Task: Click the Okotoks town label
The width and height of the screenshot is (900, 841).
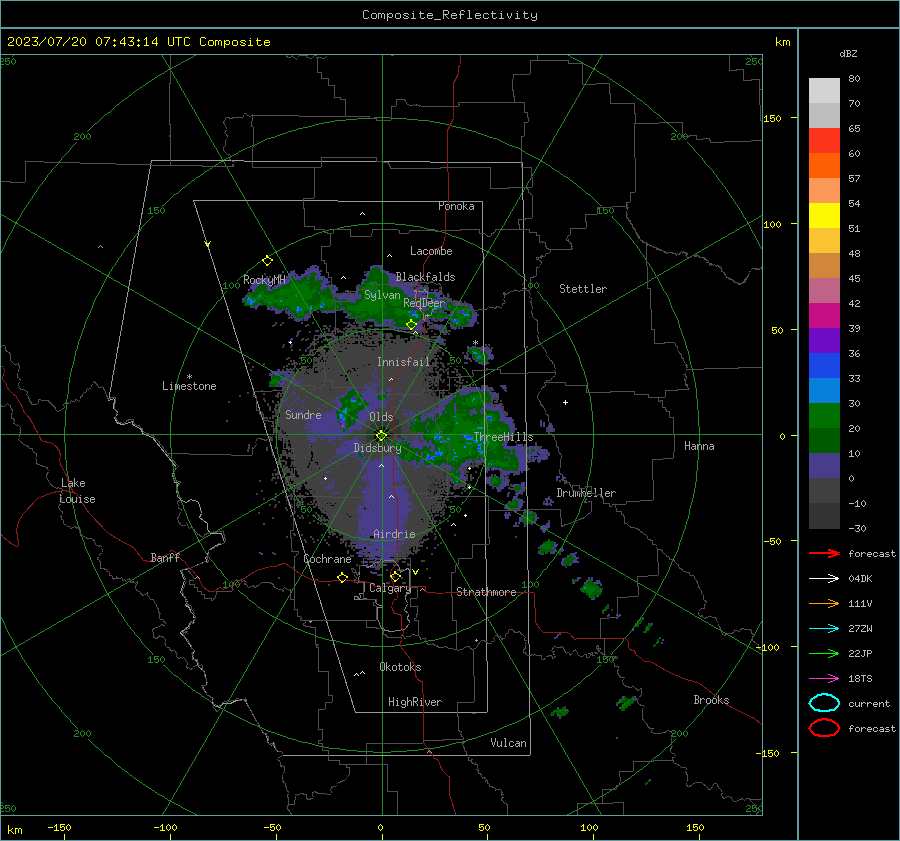Action: pos(400,667)
